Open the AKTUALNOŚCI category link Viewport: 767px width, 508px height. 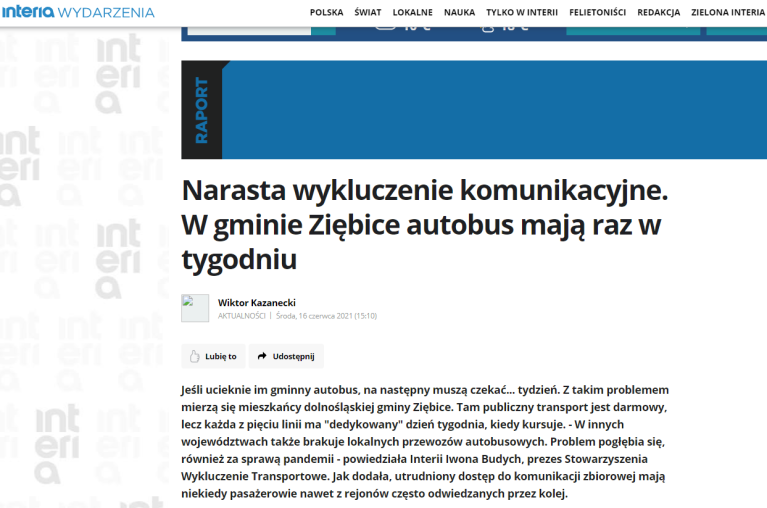(x=242, y=316)
